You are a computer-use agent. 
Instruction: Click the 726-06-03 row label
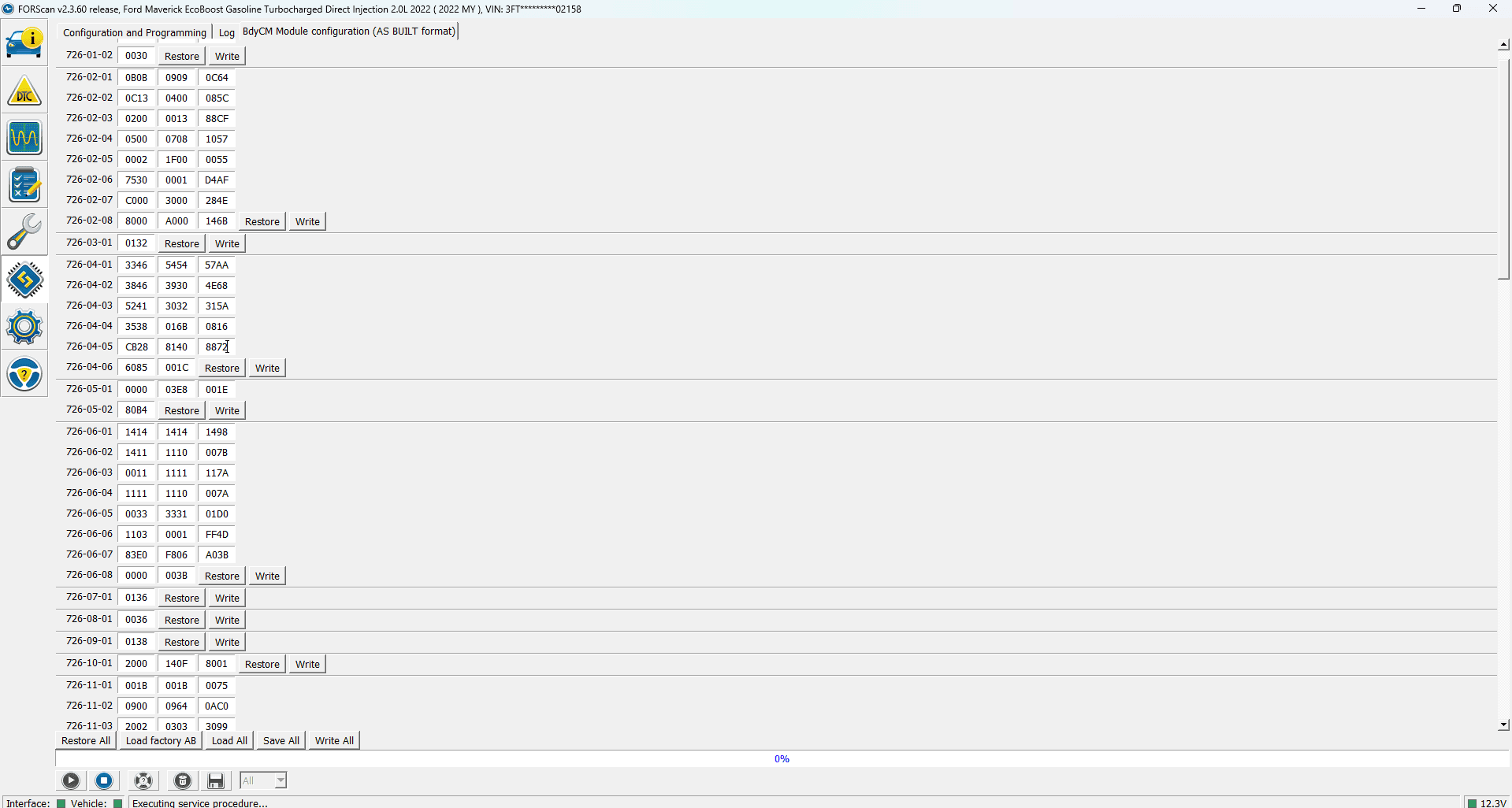[89, 473]
